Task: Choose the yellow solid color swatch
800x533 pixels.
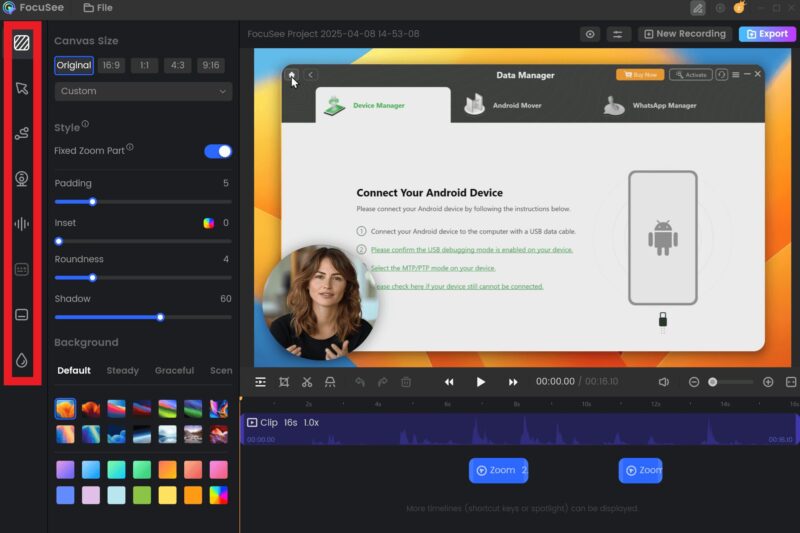Action: pyautogui.click(x=167, y=495)
